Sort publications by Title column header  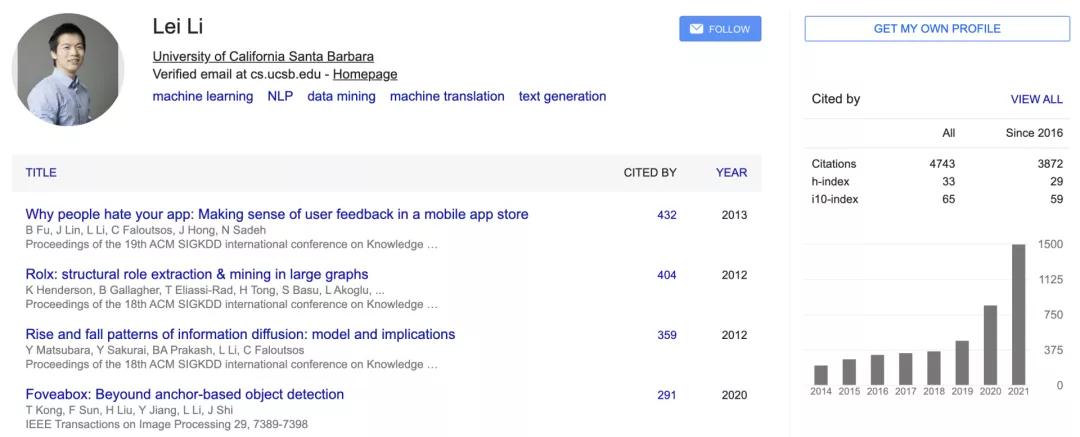pos(41,172)
